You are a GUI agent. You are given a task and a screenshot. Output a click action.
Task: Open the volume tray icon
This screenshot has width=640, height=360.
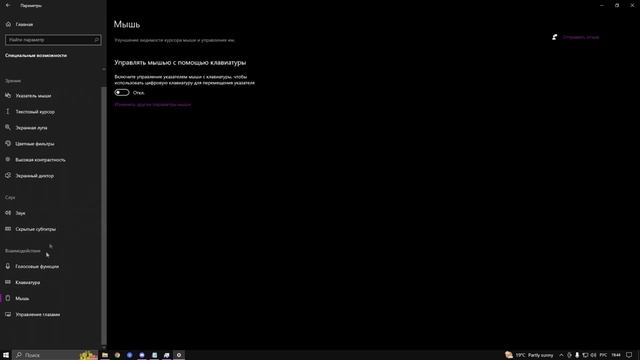593,355
